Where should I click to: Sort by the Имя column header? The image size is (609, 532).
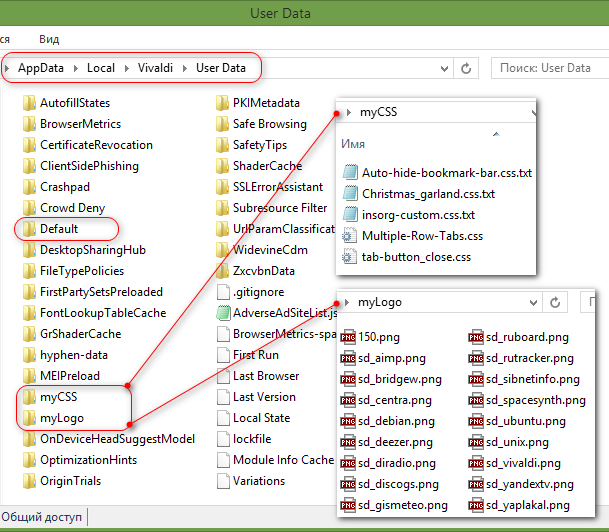(352, 144)
